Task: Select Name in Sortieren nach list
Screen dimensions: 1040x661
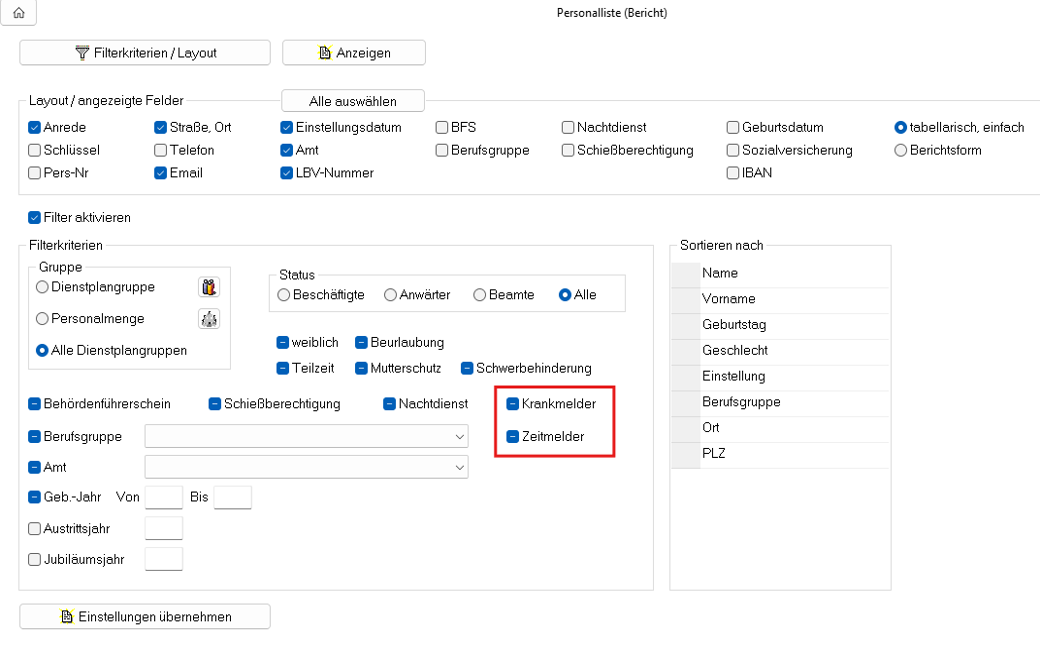Action: (x=780, y=273)
